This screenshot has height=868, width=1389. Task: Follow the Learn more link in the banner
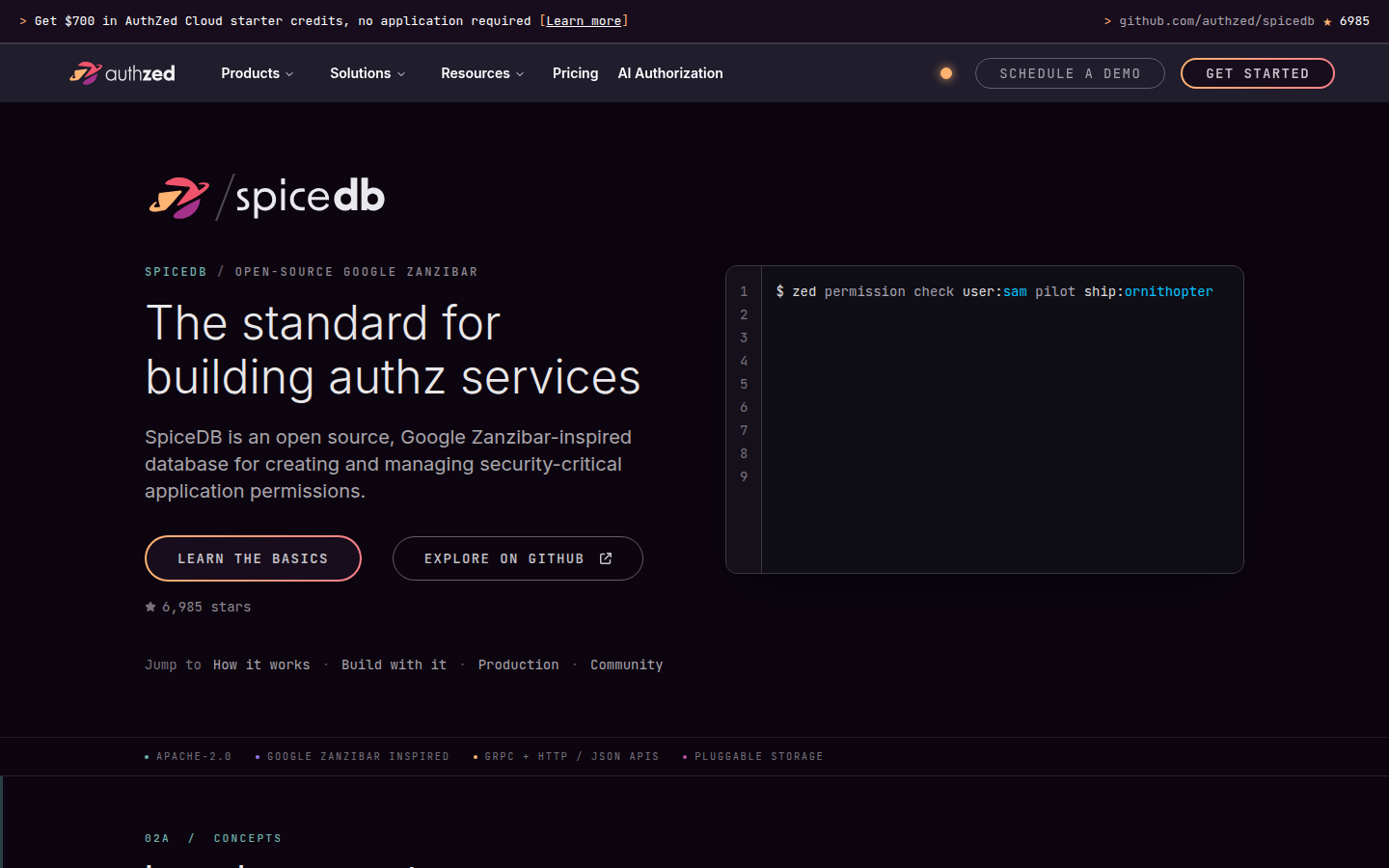pyautogui.click(x=584, y=21)
